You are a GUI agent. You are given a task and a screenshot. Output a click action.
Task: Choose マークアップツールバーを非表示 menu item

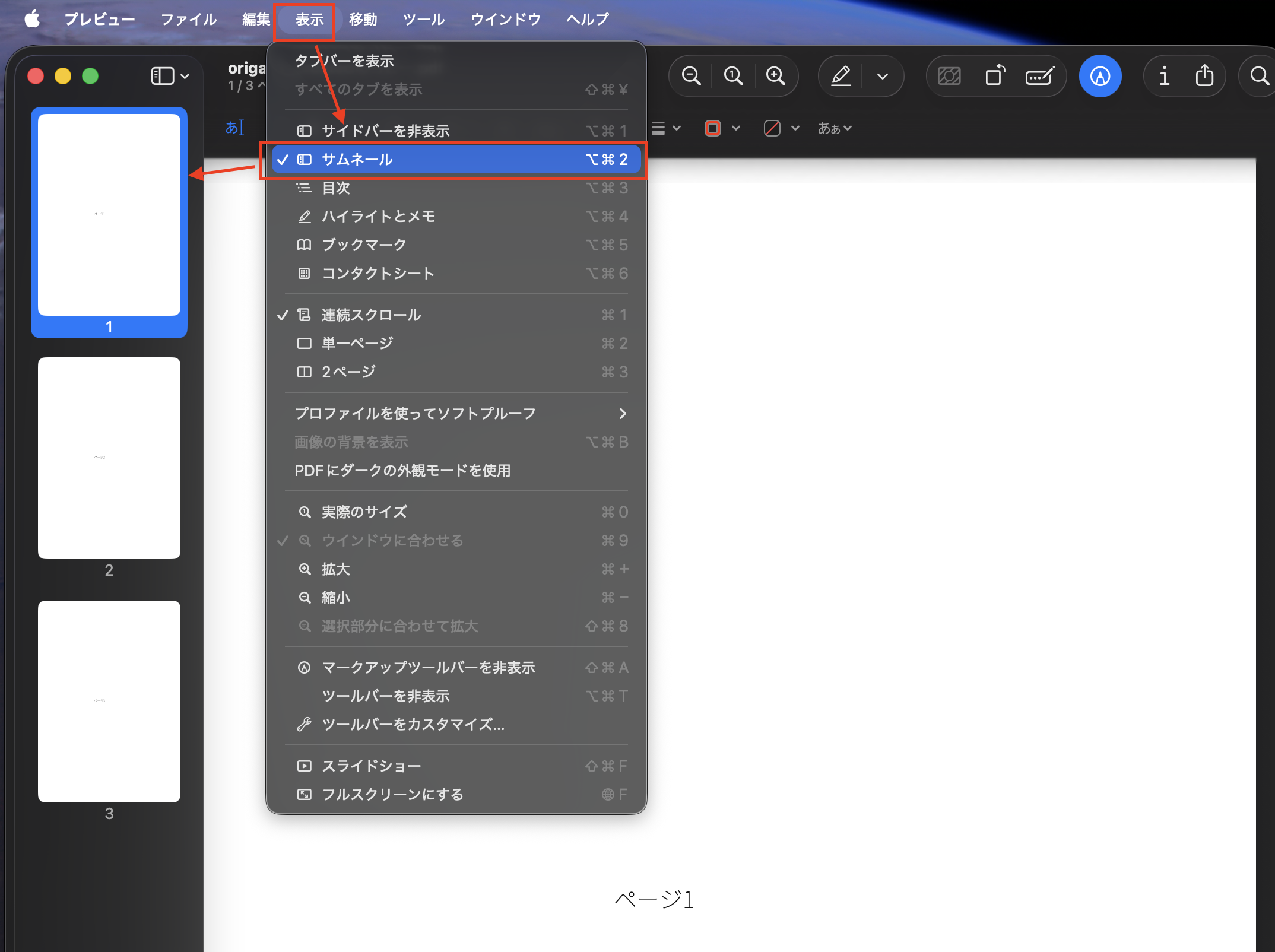[456, 667]
